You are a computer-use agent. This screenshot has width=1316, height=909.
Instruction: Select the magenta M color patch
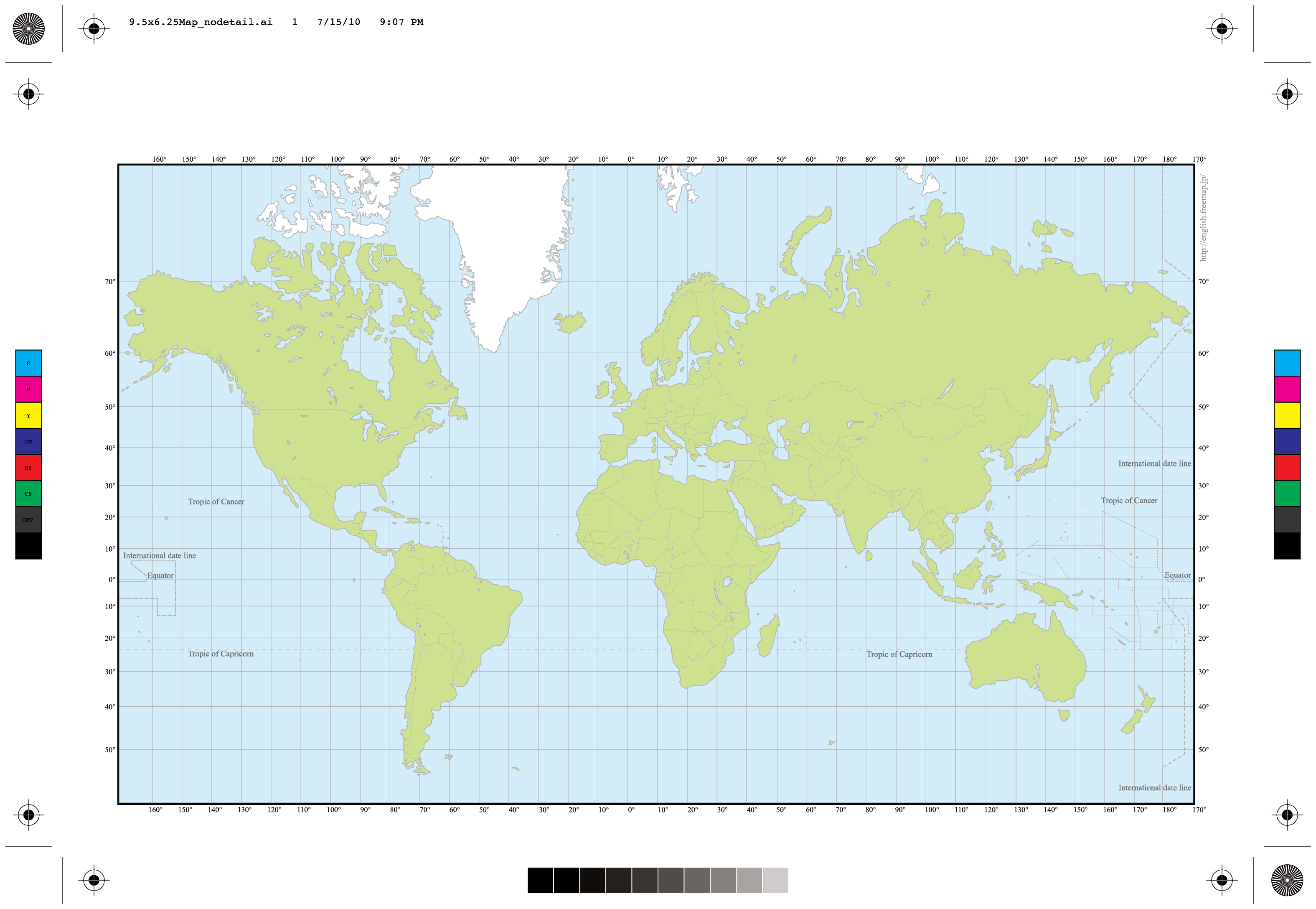coord(28,389)
